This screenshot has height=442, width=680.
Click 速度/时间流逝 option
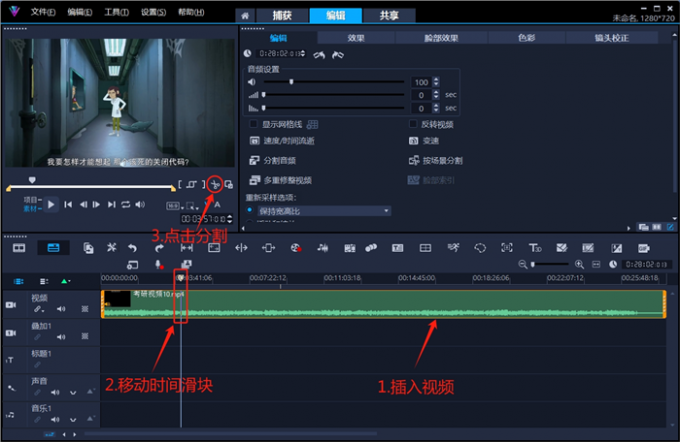[282, 141]
